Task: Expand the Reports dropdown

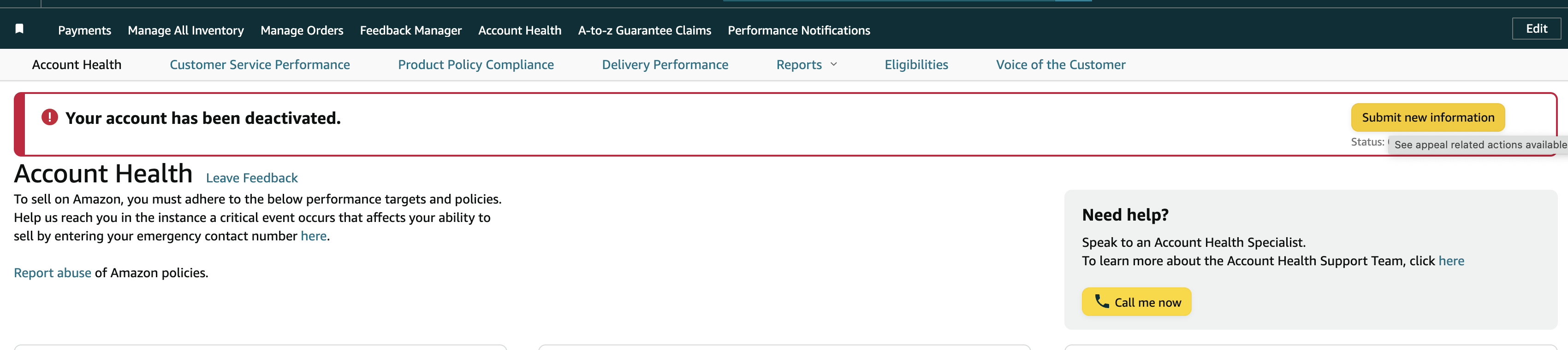Action: (807, 64)
